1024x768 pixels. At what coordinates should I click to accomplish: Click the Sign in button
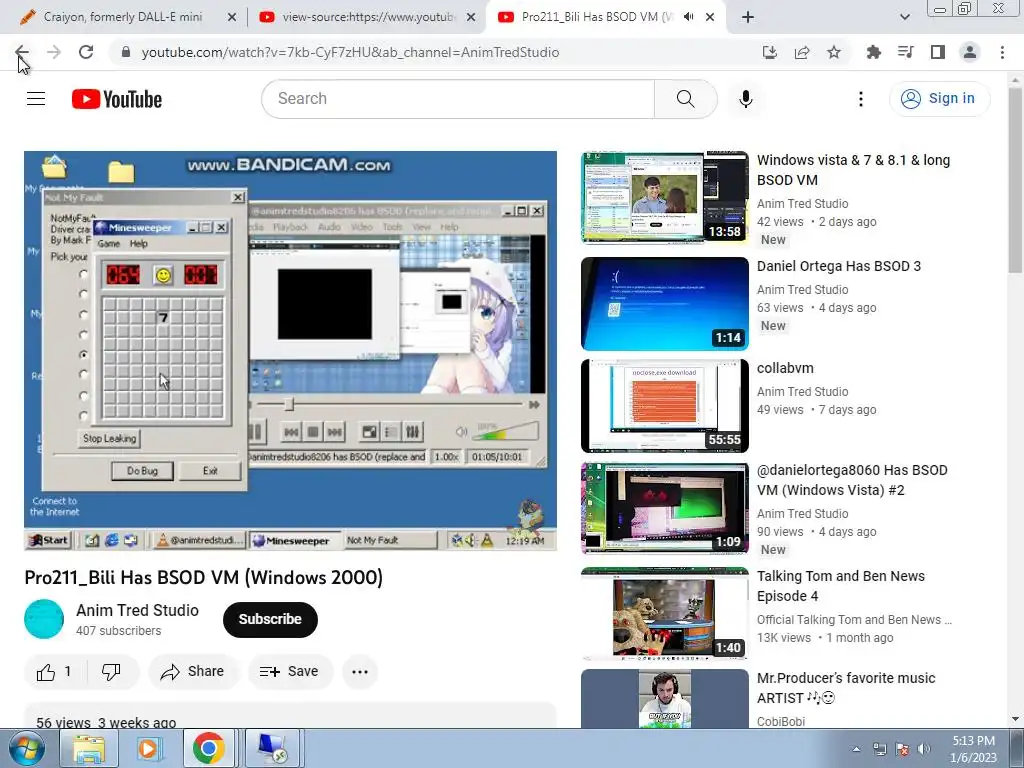point(939,99)
